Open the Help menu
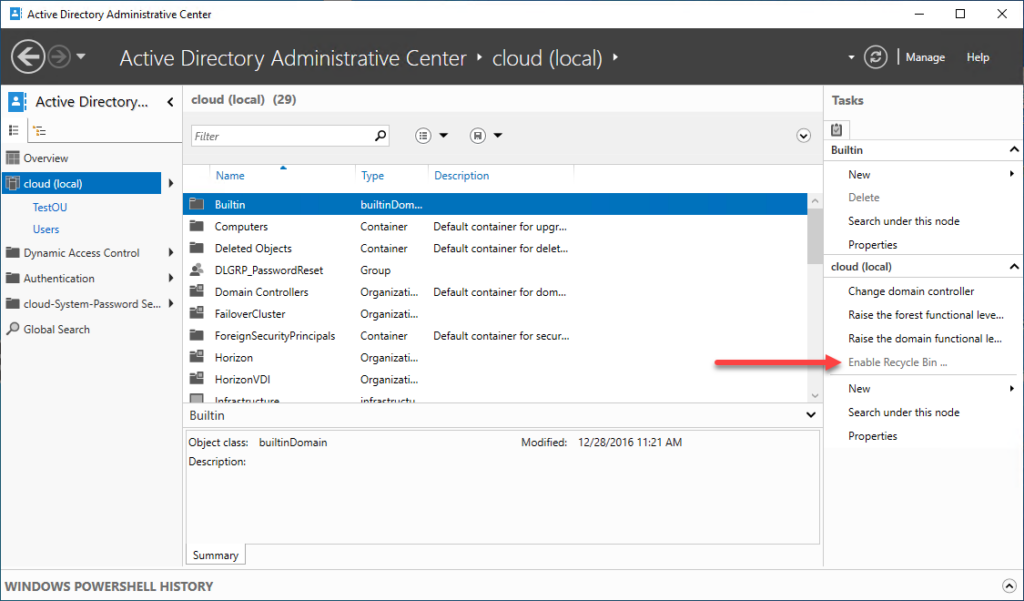Screen dimensions: 1024x601 pos(978,57)
